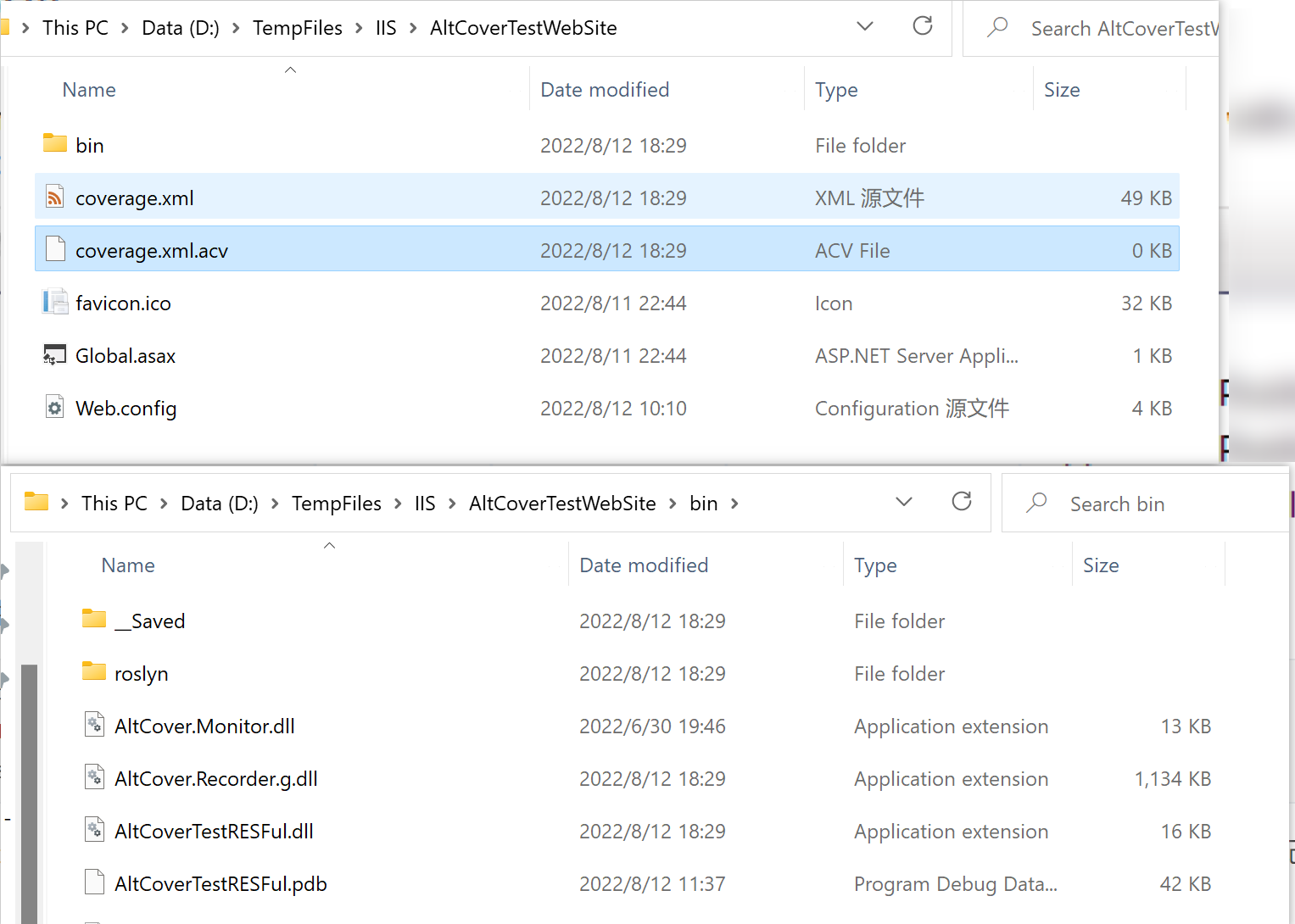Sort by Type column in top window

point(836,90)
